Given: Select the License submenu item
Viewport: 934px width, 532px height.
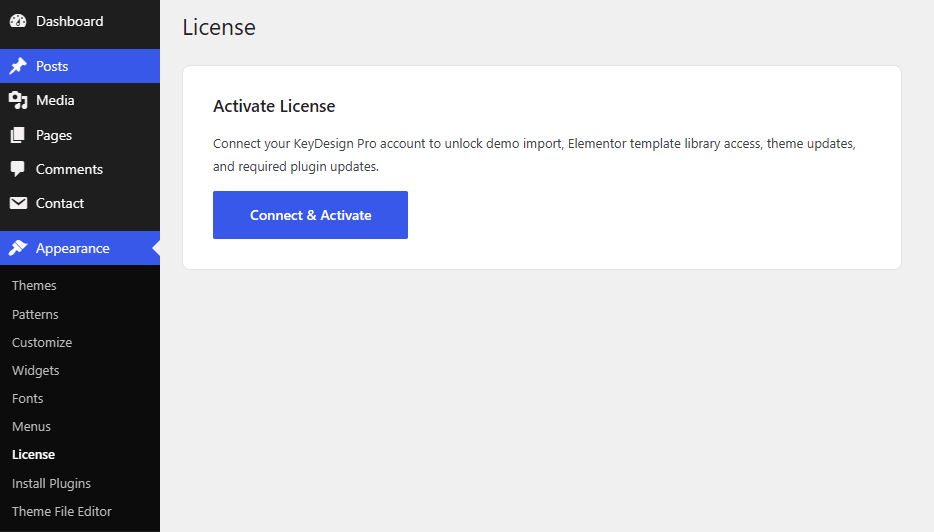Looking at the screenshot, I should 33,455.
